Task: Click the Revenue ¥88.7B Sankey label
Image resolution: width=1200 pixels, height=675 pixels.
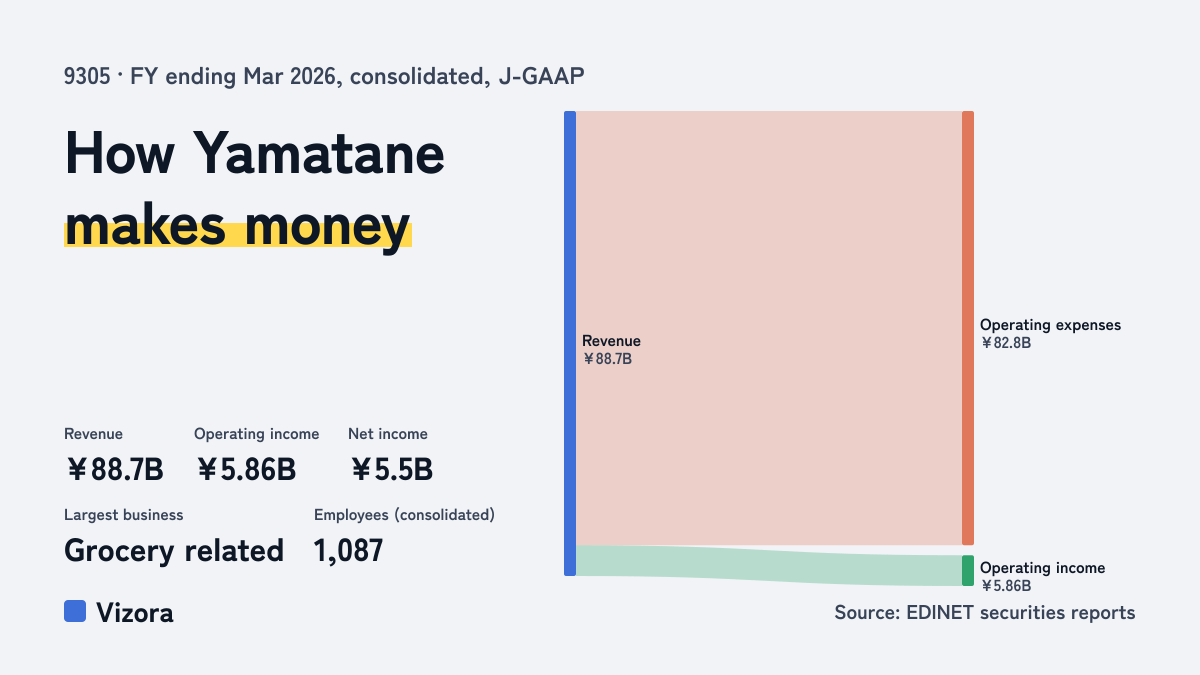Action: click(611, 350)
